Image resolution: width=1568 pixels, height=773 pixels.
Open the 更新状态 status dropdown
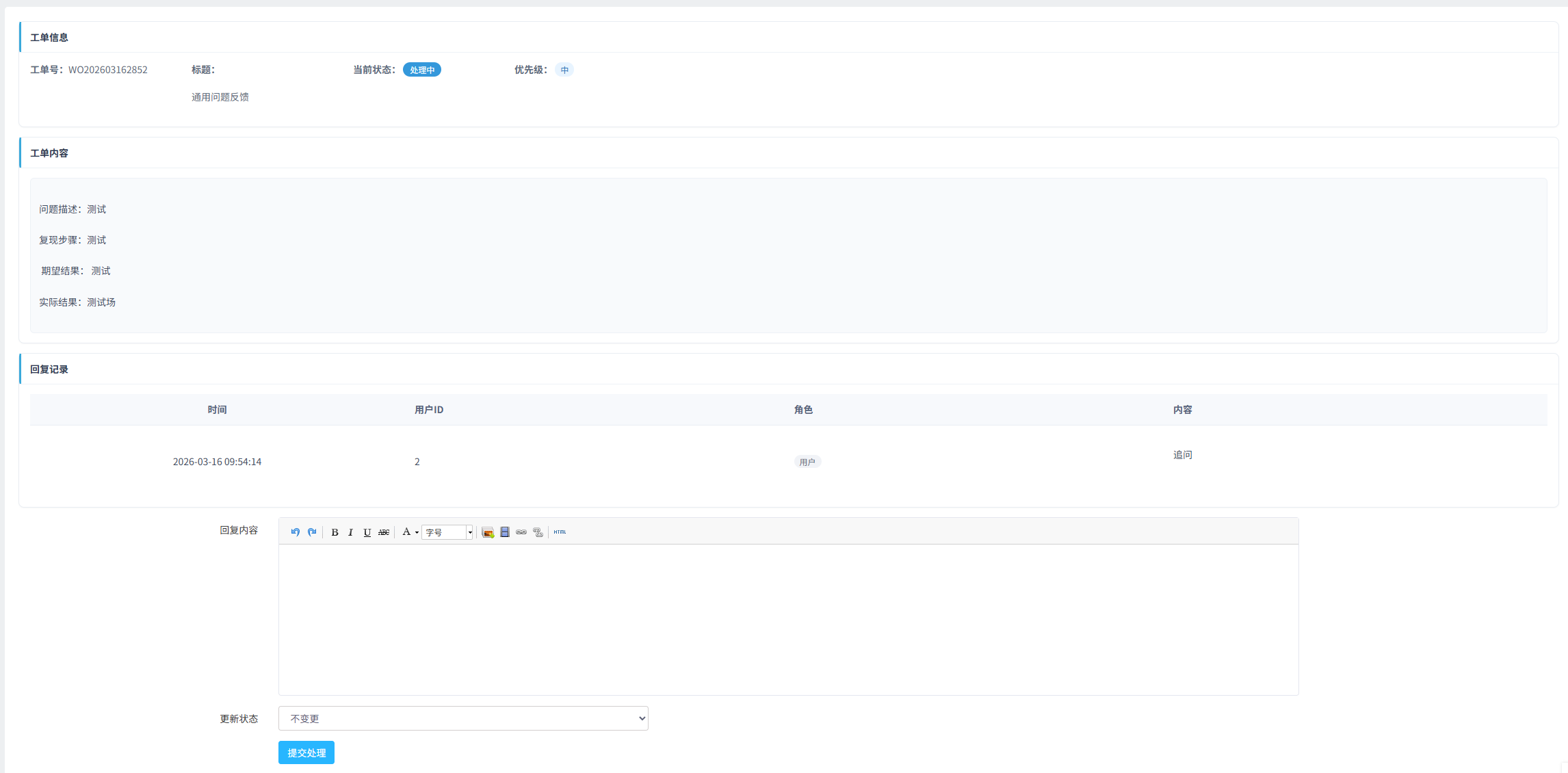click(x=463, y=718)
